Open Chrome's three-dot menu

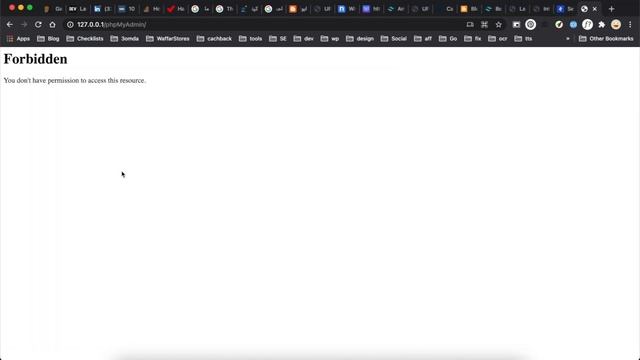tap(630, 24)
